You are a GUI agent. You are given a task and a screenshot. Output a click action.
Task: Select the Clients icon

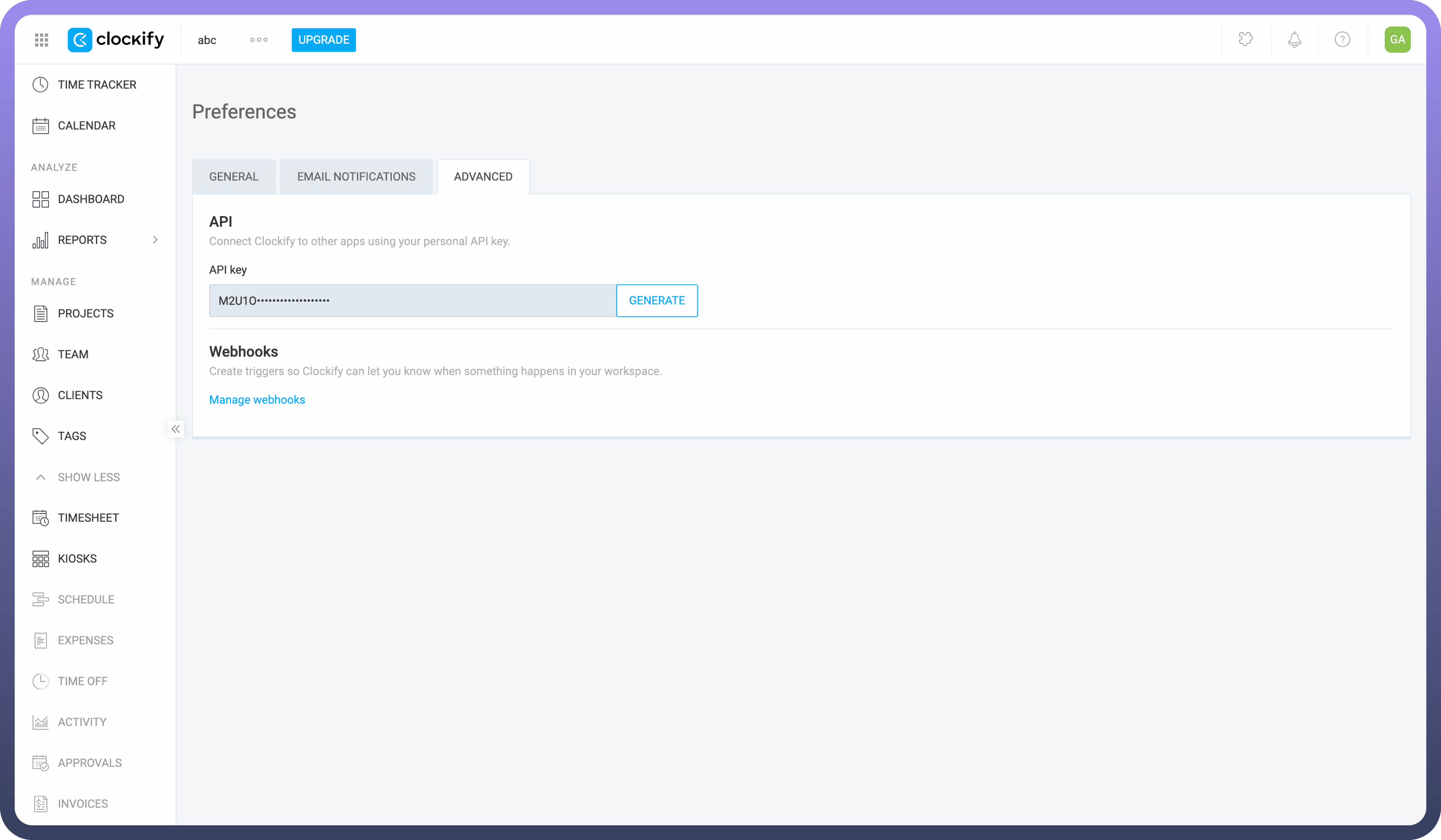(x=40, y=395)
